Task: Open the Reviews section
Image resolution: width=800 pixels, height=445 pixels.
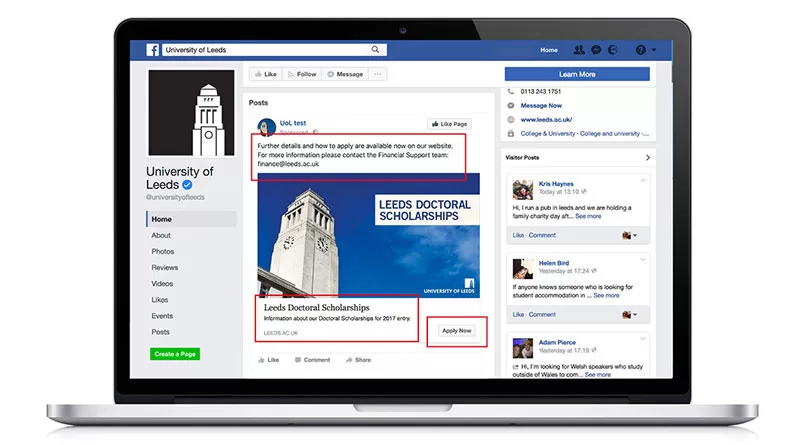Action: click(165, 267)
